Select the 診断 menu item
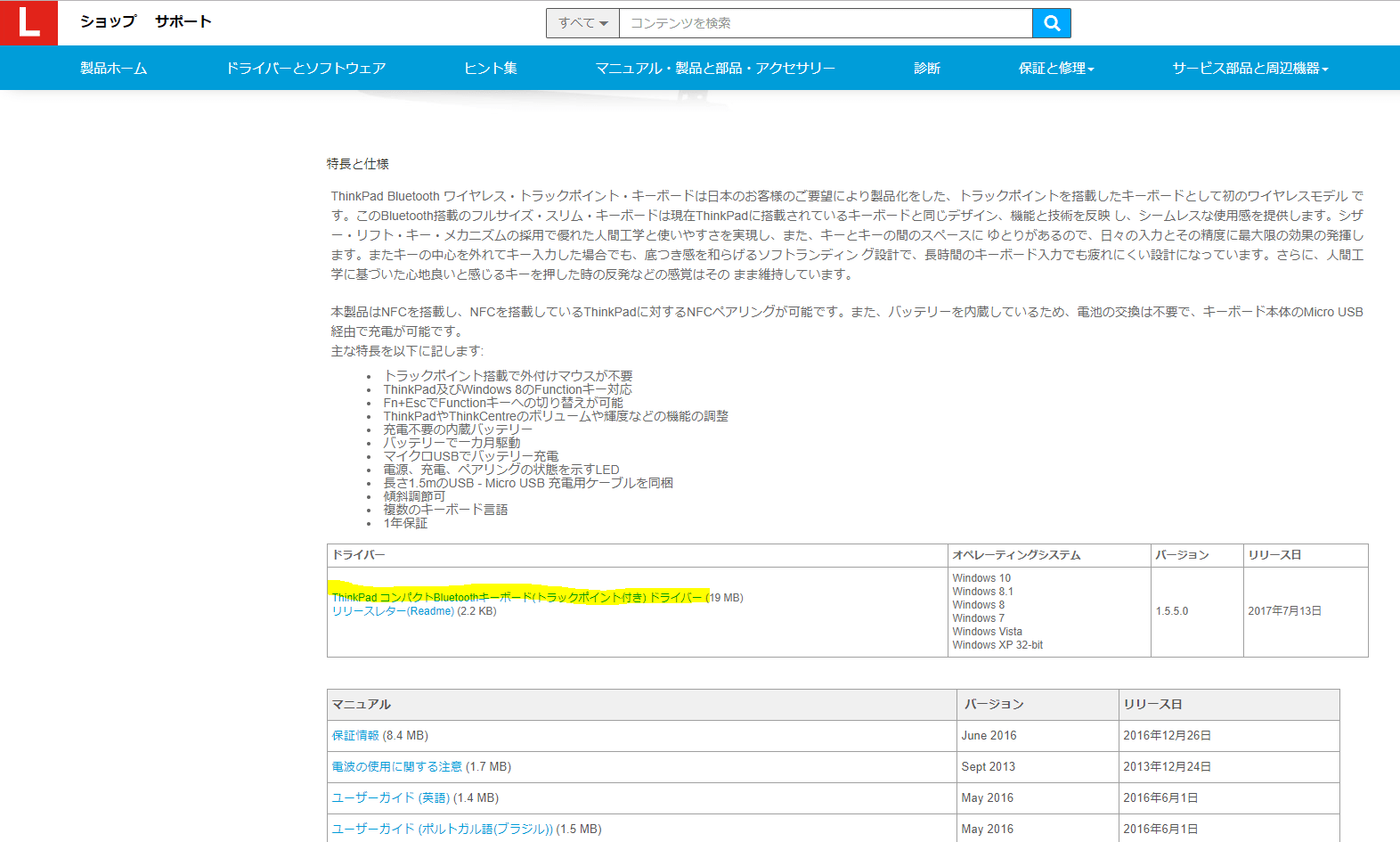Image resolution: width=1400 pixels, height=842 pixels. pos(927,68)
